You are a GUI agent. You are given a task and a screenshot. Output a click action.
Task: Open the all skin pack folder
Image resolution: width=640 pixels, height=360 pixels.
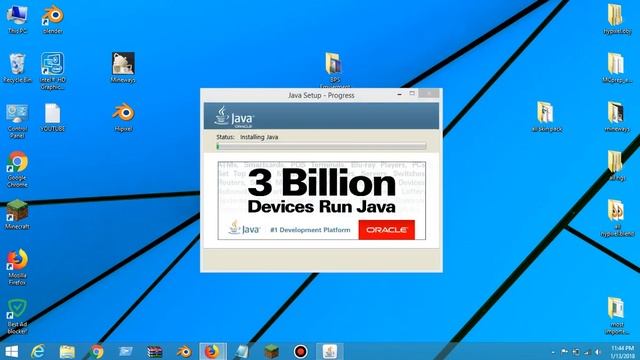point(547,117)
